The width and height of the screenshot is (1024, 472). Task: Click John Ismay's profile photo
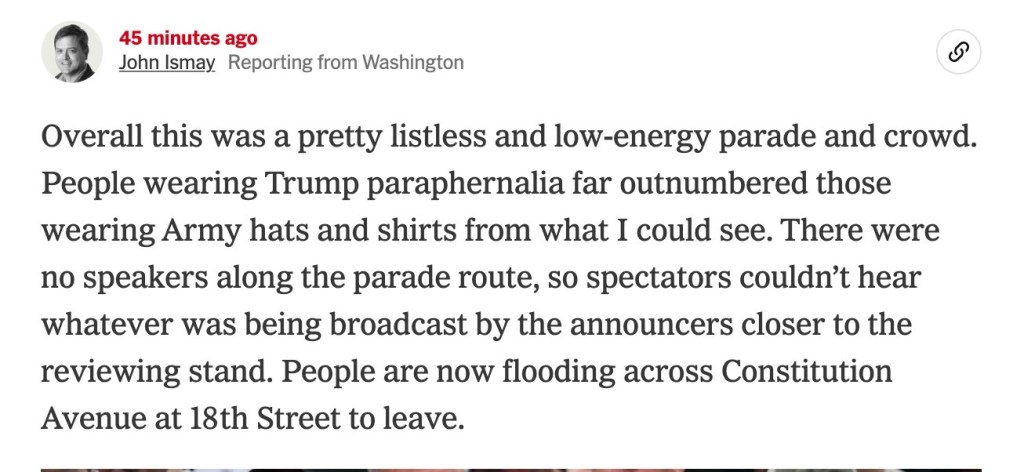(x=72, y=52)
